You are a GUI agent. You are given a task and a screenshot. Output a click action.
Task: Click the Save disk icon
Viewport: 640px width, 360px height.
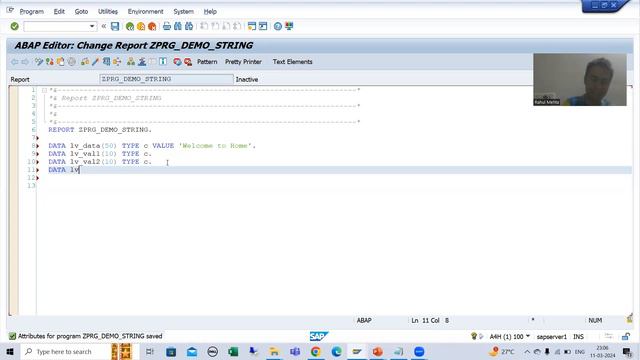[x=115, y=26]
